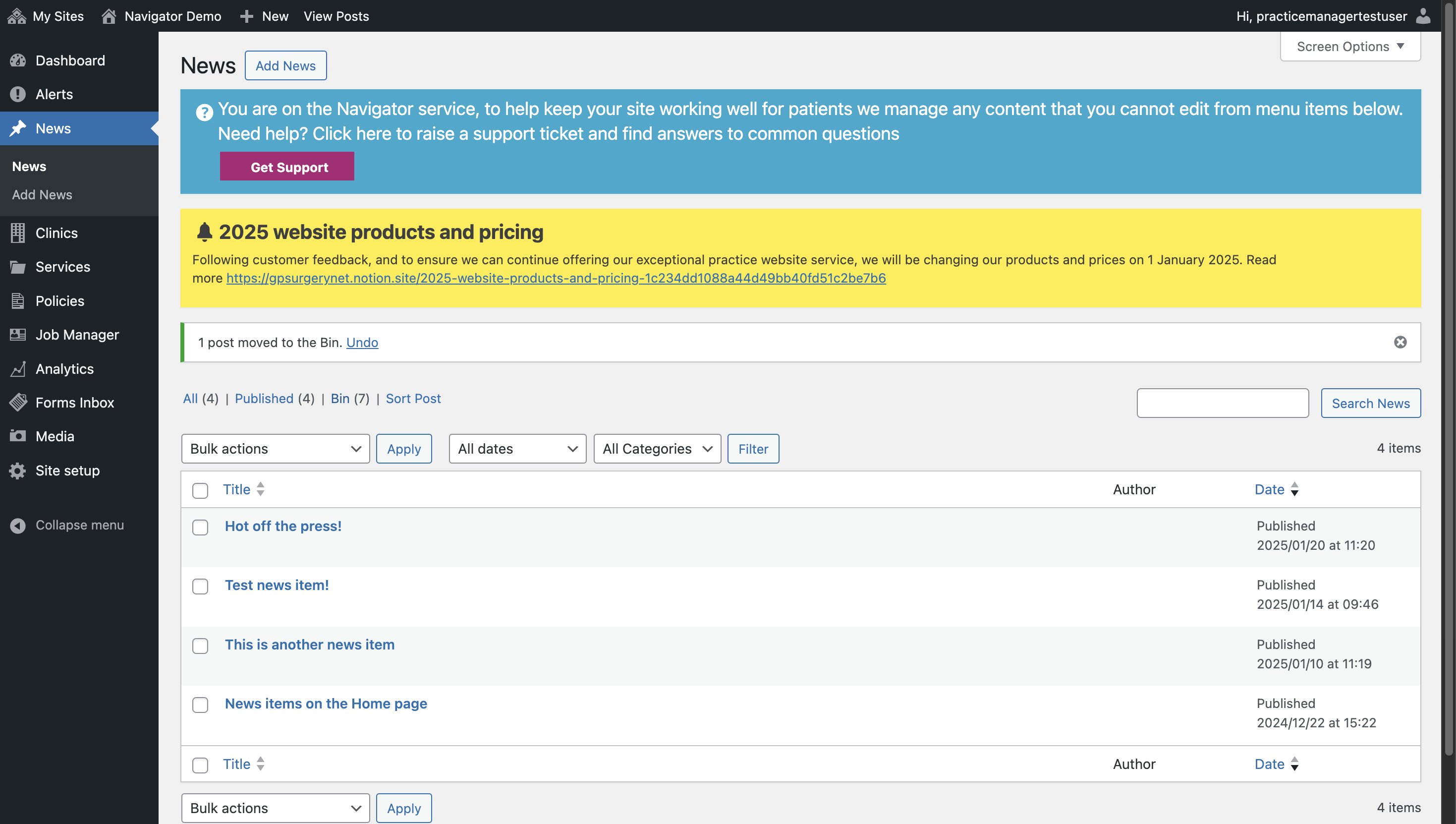Image resolution: width=1456 pixels, height=824 pixels.
Task: Select checkbox for This is another news item
Action: [x=200, y=646]
